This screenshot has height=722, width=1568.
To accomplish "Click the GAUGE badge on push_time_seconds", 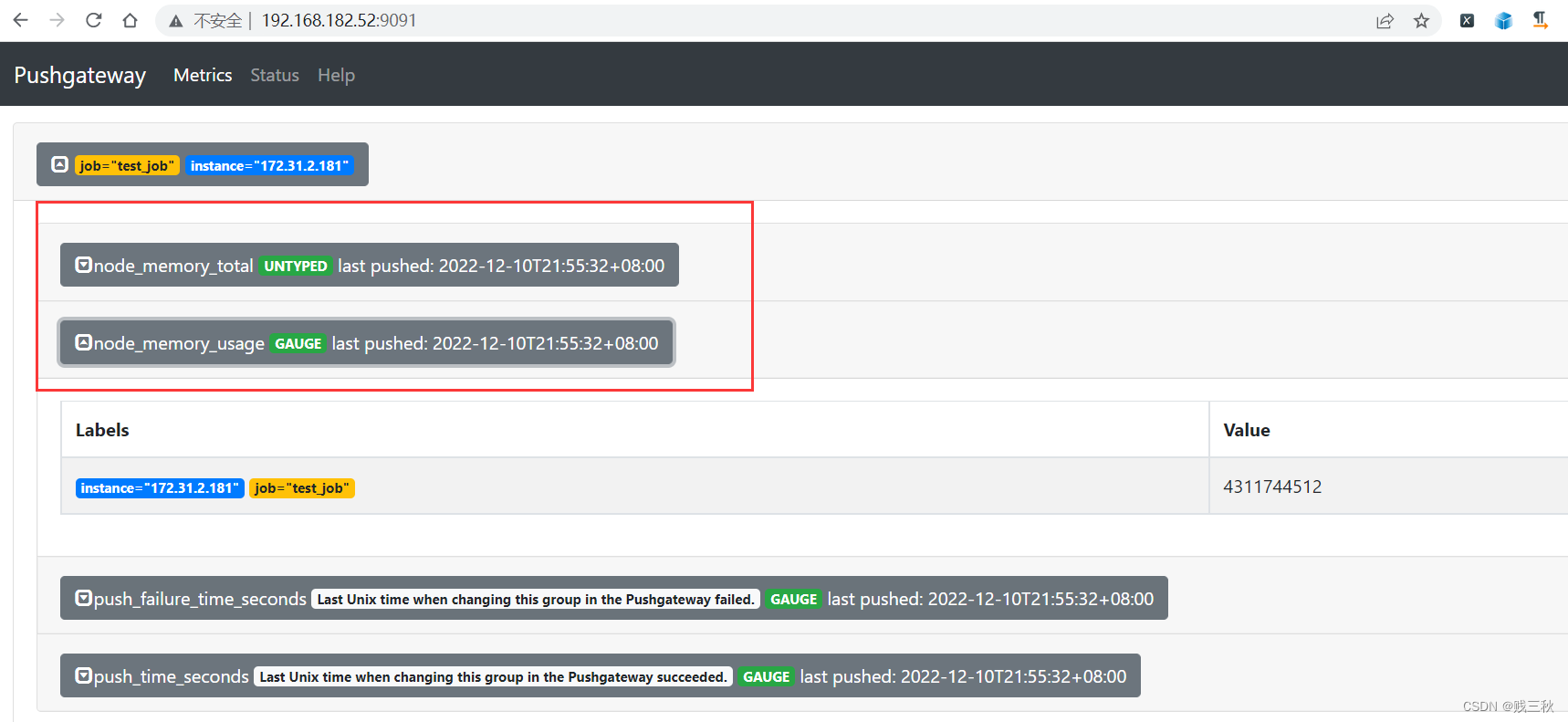I will click(767, 676).
